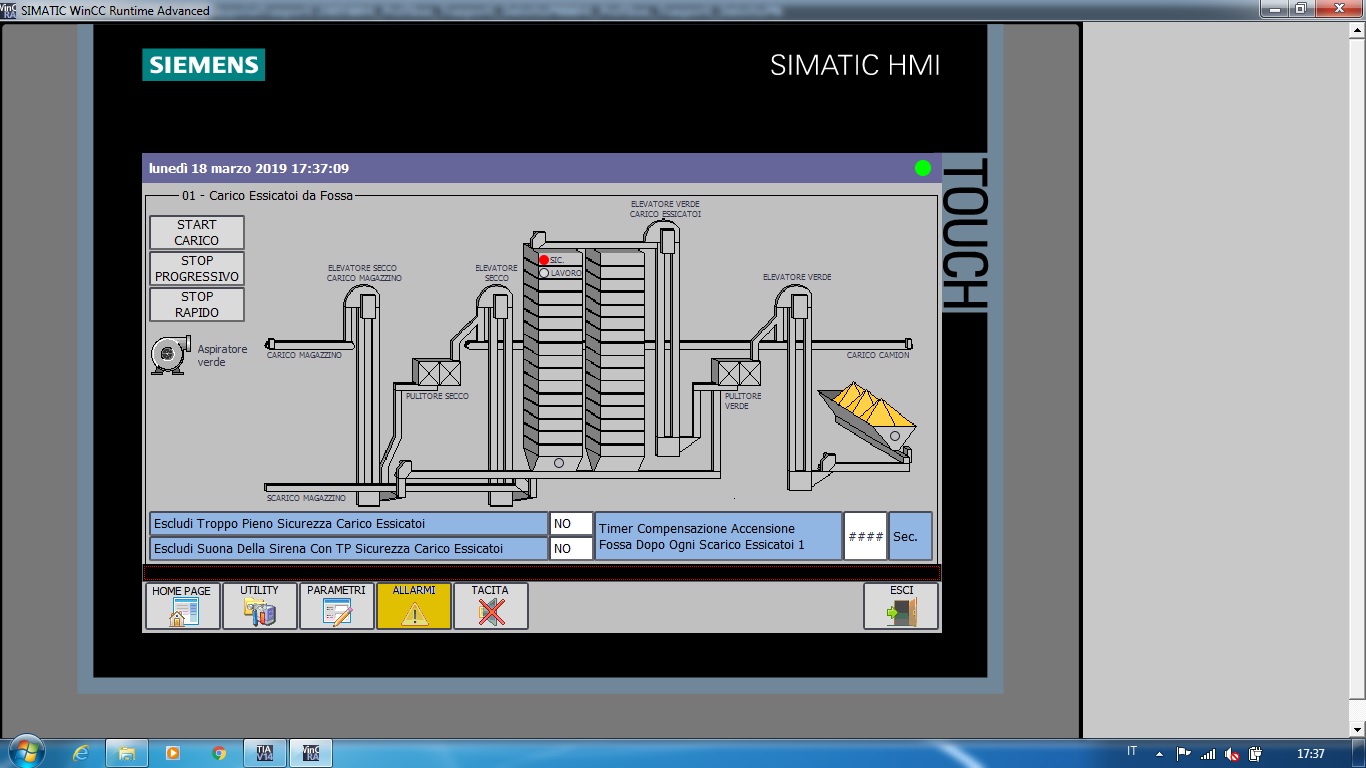Click the 01 - Carico Essicatoi da Fossa title
The height and width of the screenshot is (768, 1366).
(x=267, y=196)
